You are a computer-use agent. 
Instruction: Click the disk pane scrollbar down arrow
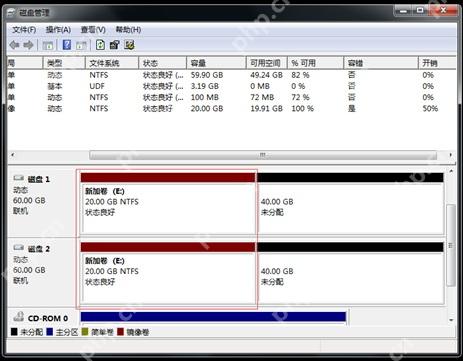click(451, 320)
